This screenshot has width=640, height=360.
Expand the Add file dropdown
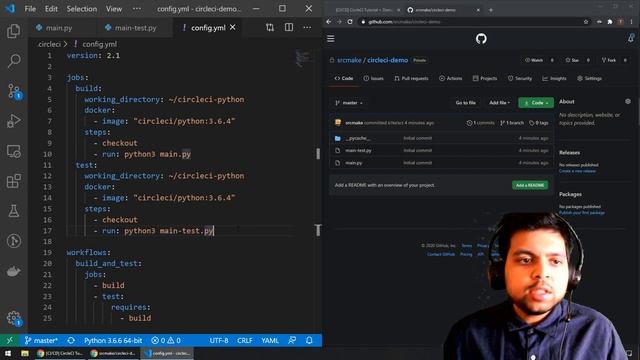[500, 103]
